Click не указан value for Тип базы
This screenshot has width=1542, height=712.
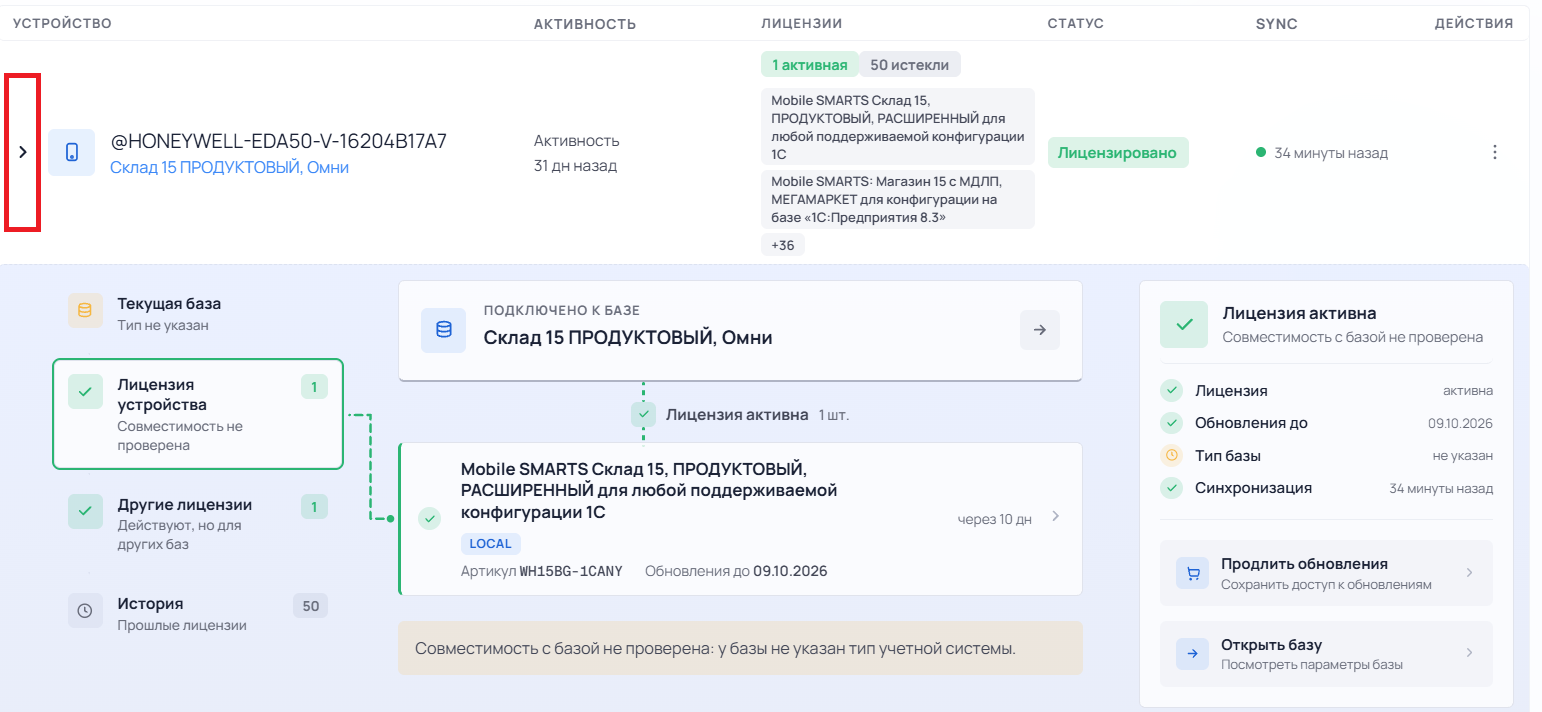[x=1463, y=456]
